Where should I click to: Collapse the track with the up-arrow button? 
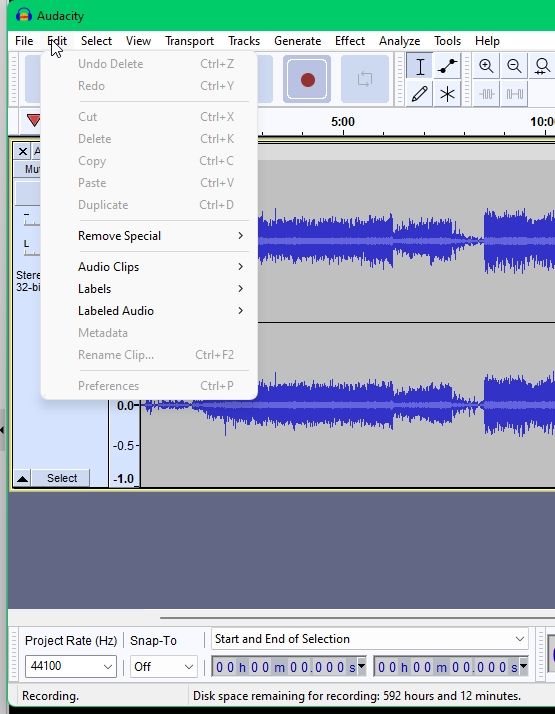pos(22,478)
